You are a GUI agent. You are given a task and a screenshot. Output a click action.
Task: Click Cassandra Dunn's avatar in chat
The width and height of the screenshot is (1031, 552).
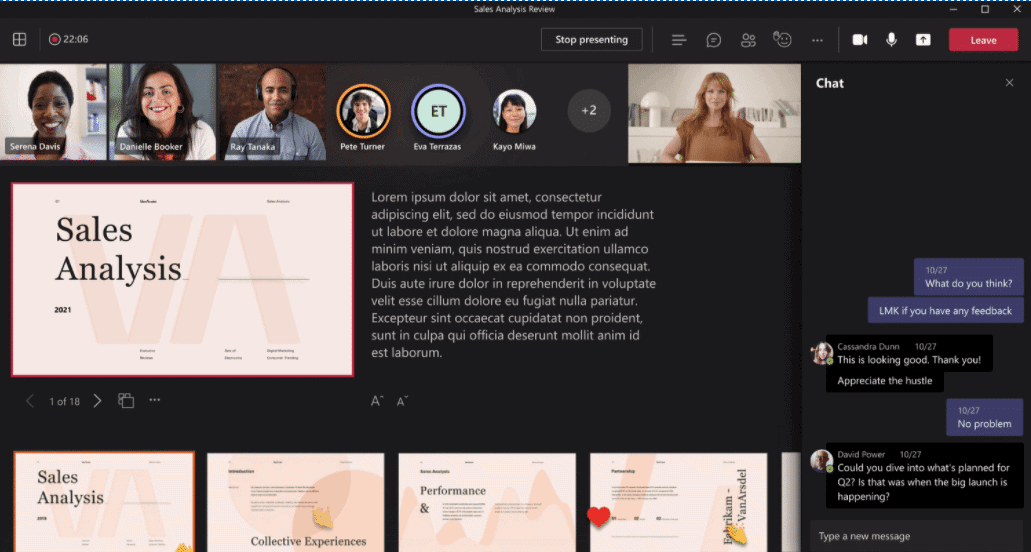[x=821, y=353]
